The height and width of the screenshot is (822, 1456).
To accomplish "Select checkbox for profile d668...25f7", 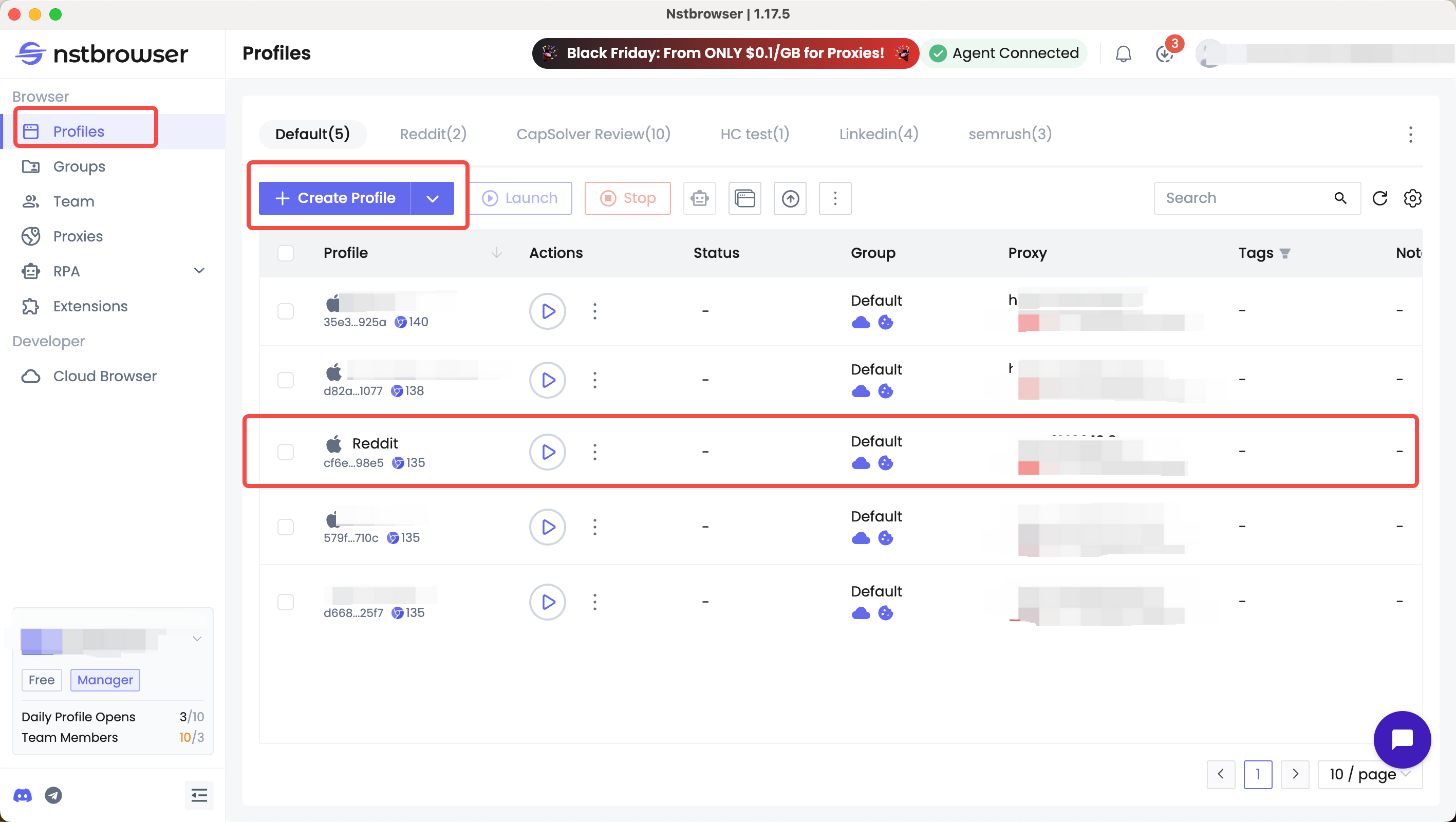I will pos(286,602).
